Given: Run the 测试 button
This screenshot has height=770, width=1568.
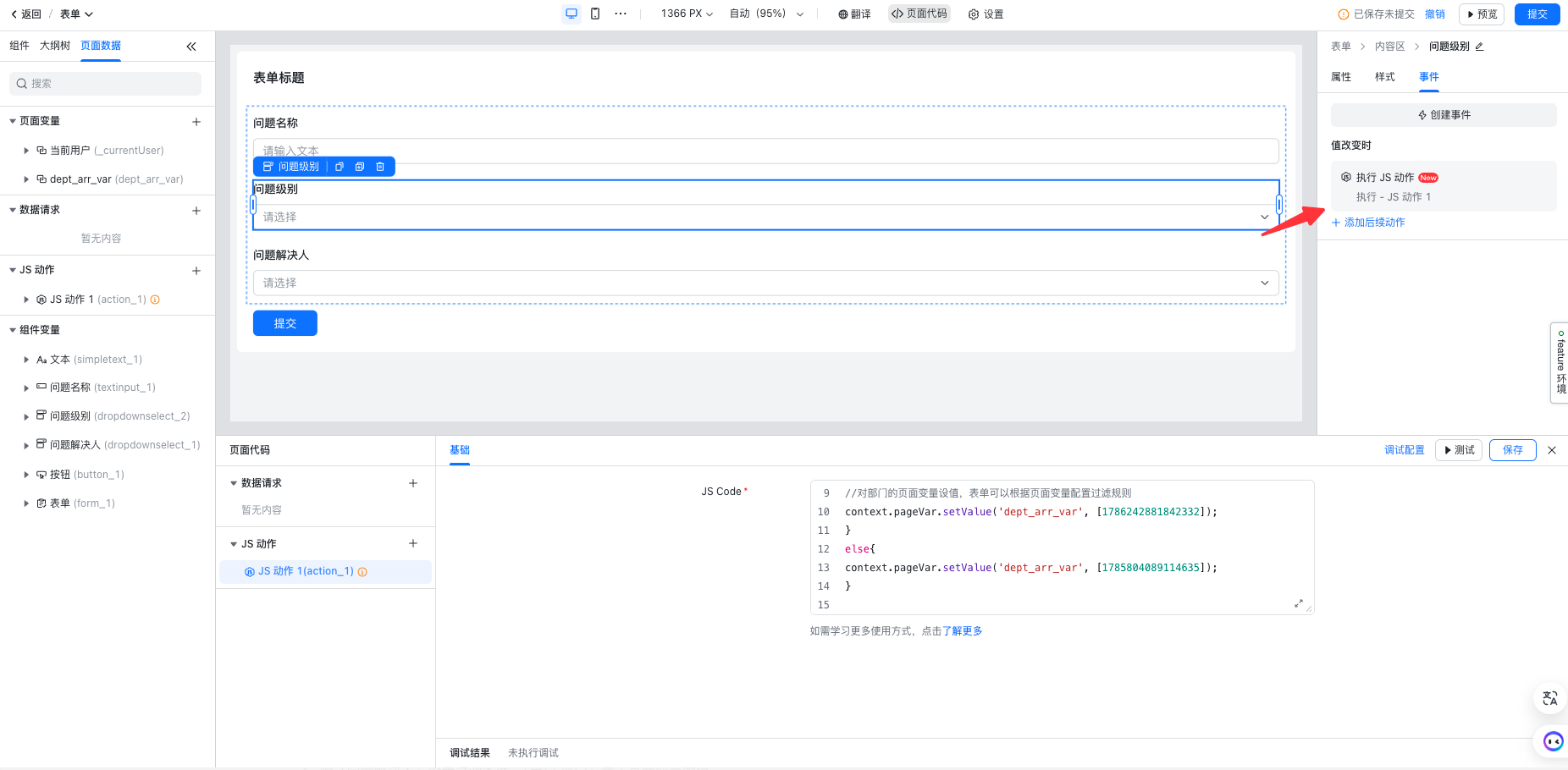Looking at the screenshot, I should 1459,450.
